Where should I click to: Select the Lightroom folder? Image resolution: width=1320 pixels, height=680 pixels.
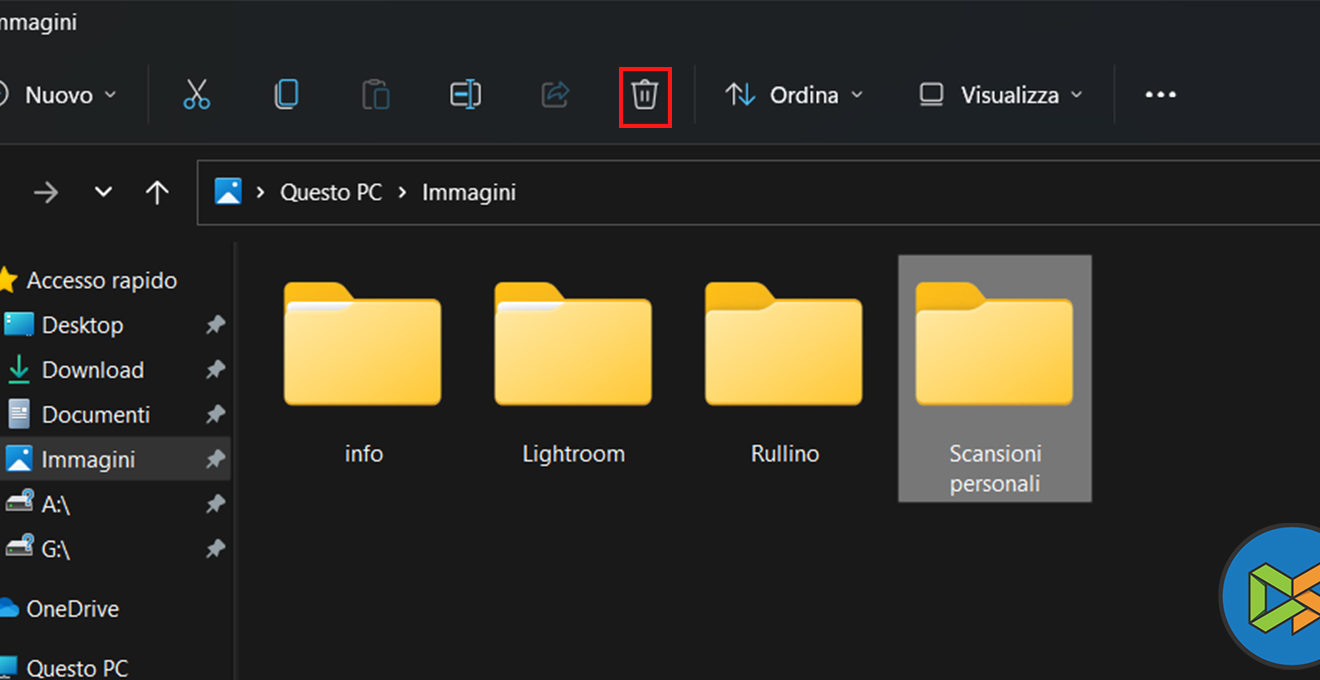[x=573, y=375]
